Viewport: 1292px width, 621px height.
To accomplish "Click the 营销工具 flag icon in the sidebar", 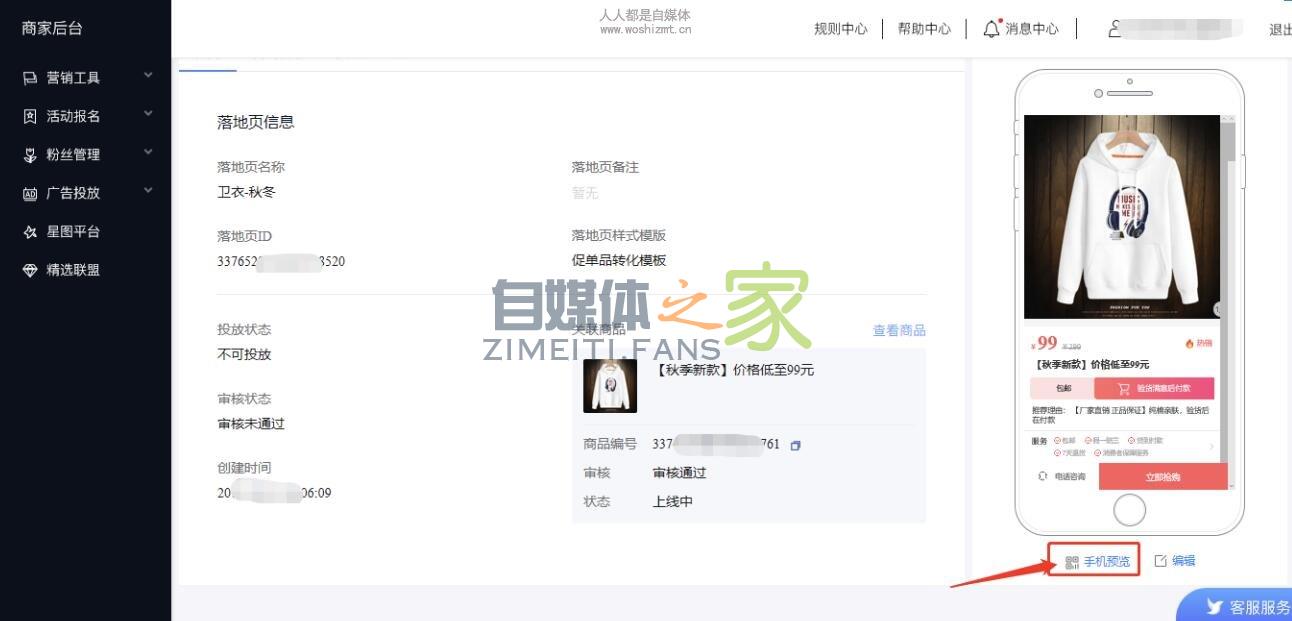I will click(x=30, y=78).
